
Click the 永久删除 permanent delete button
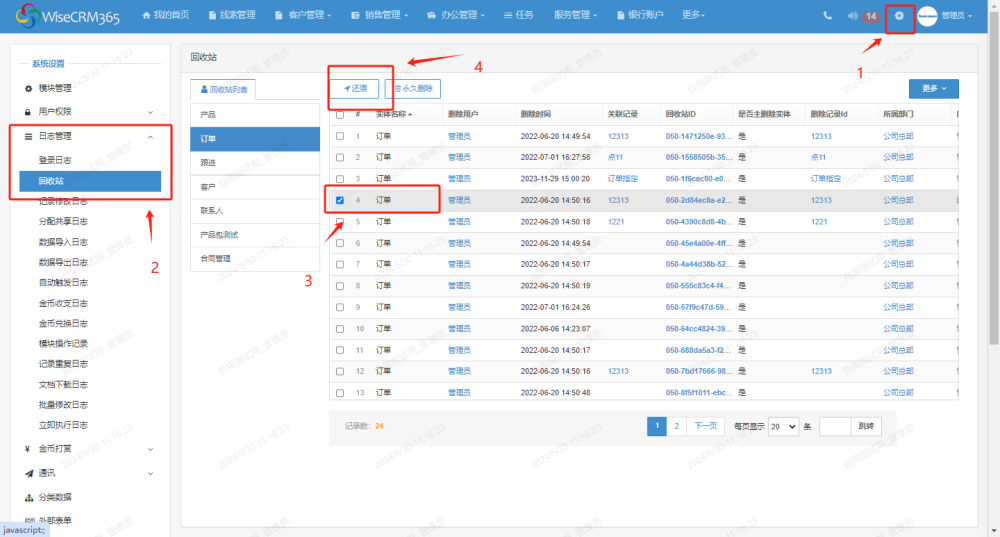pos(412,89)
